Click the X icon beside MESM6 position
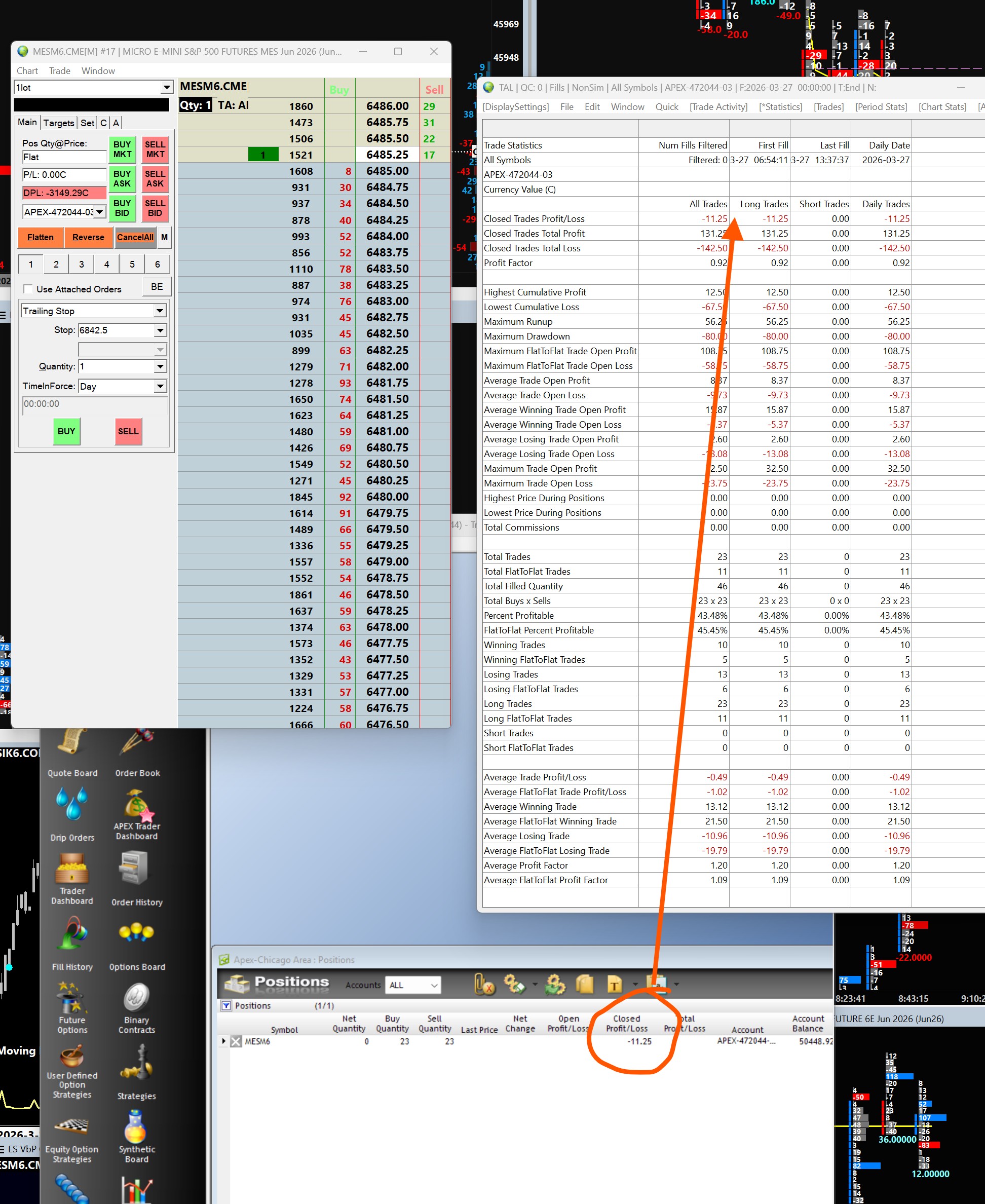The height and width of the screenshot is (1204, 985). pyautogui.click(x=236, y=1041)
